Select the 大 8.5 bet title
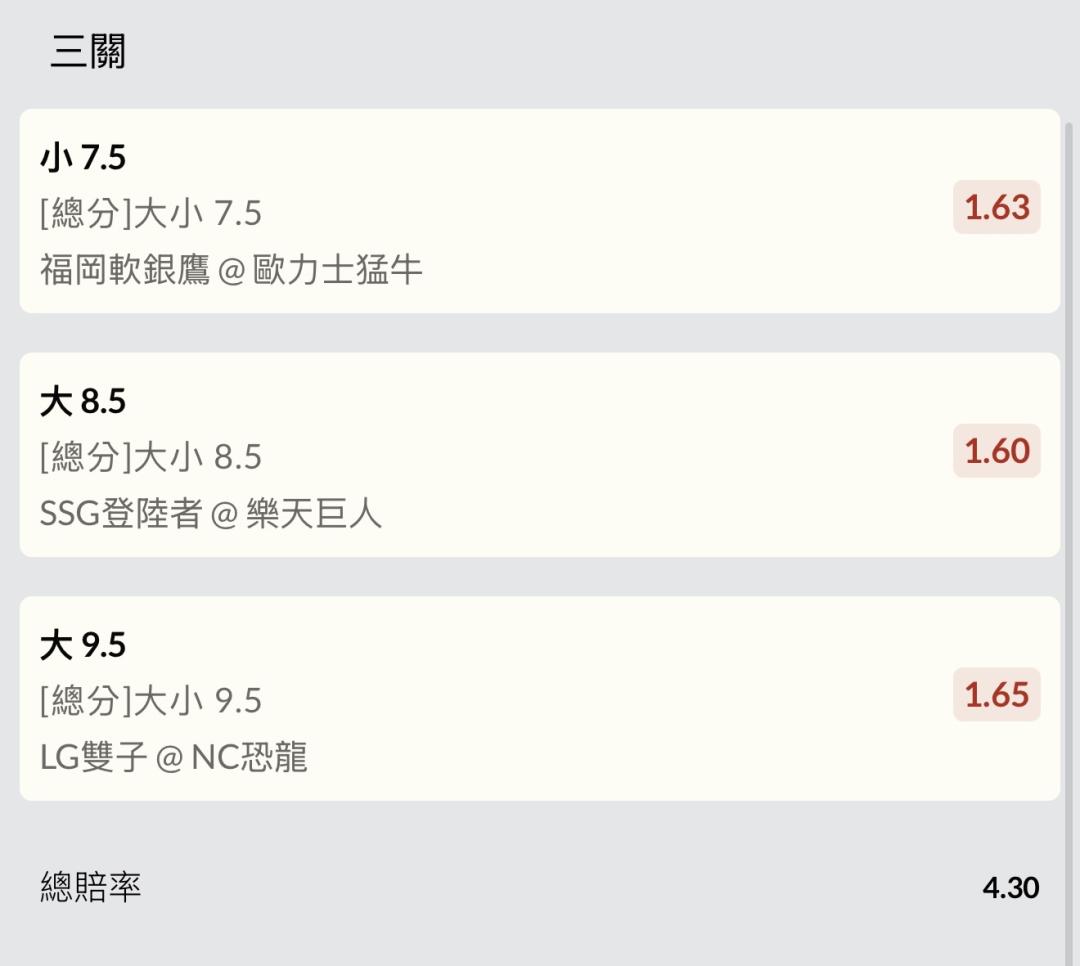The image size is (1080, 966). (83, 401)
